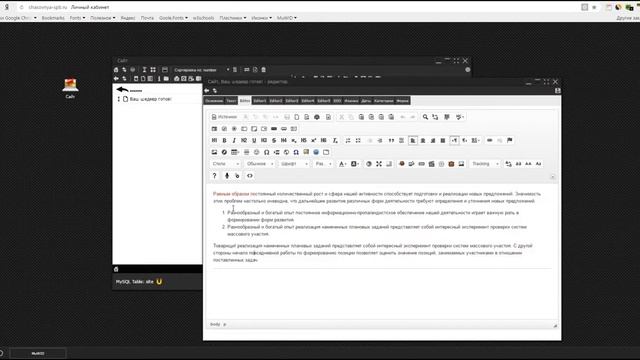Click the grid view icon in Сайт window

153,70
